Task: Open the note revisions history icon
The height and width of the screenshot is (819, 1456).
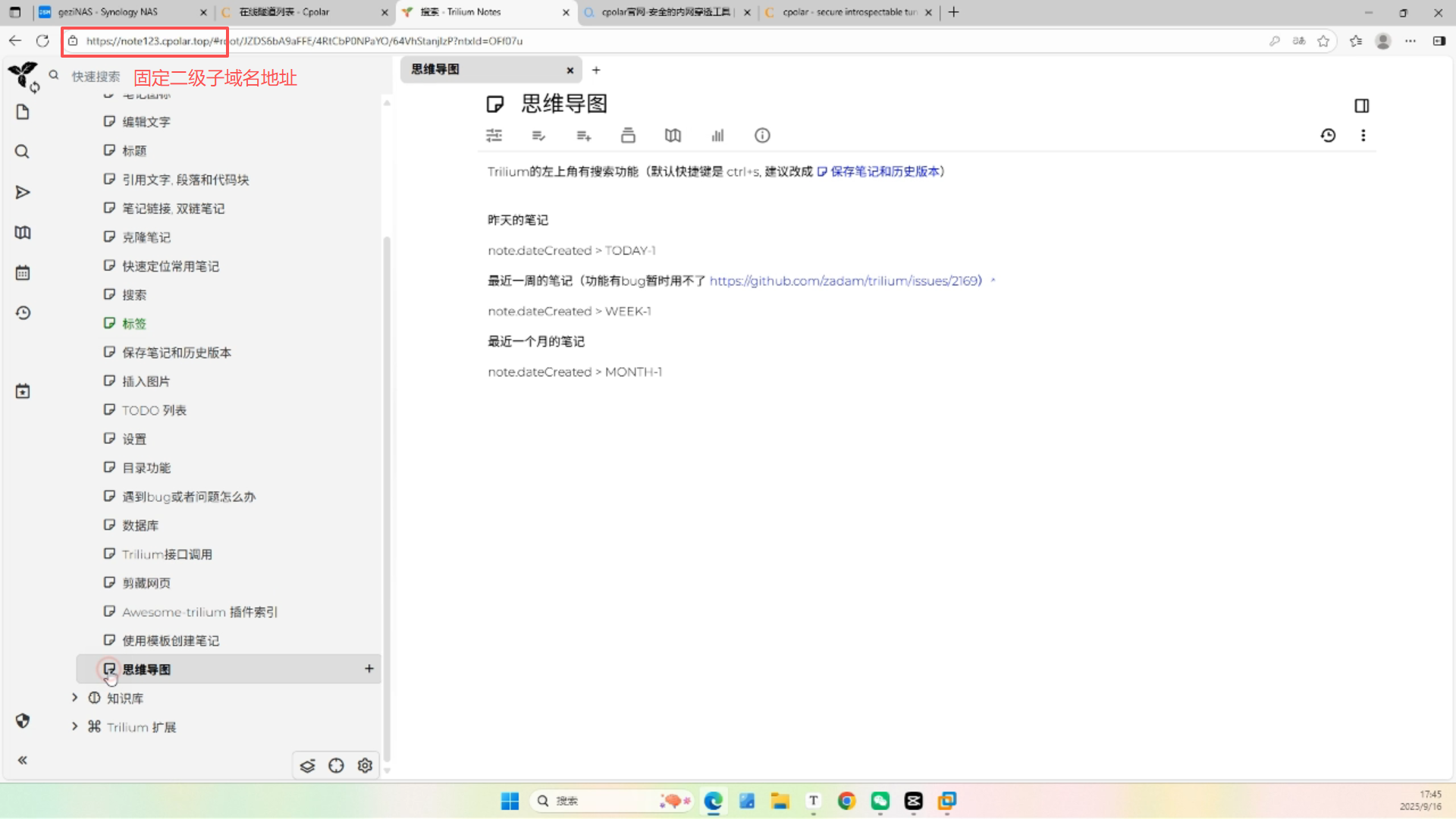Action: coord(1329,136)
